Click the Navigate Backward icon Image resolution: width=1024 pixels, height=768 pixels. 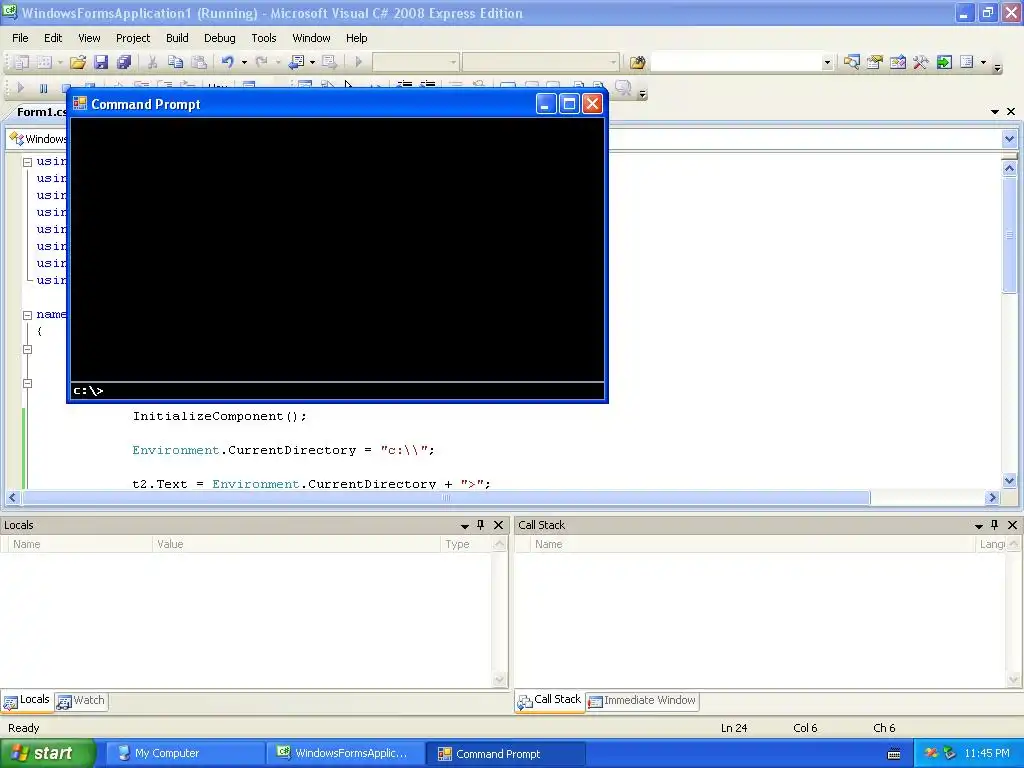(x=296, y=62)
